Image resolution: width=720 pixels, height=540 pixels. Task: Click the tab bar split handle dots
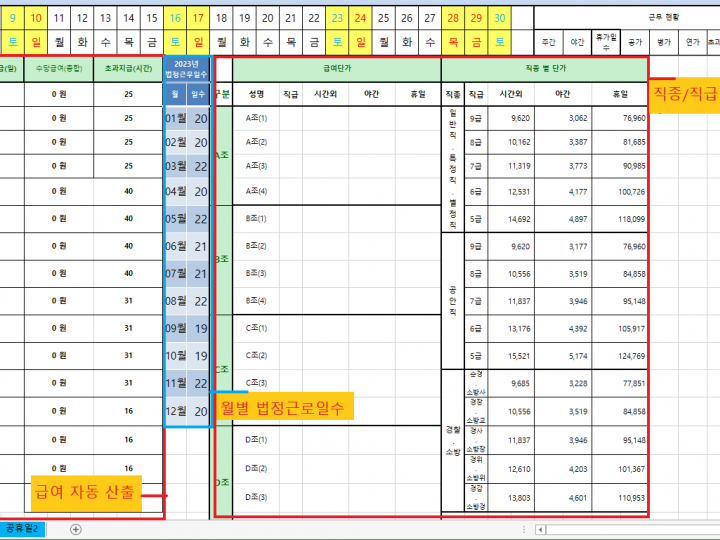[x=524, y=529]
